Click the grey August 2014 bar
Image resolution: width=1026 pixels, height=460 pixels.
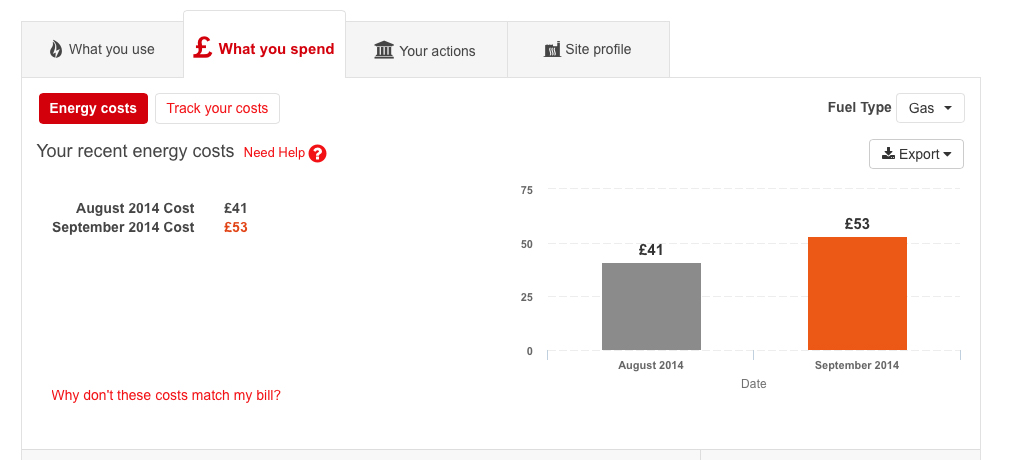point(651,306)
